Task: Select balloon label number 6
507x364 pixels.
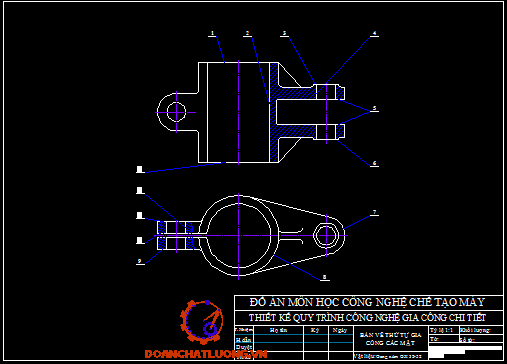Action: (374, 163)
